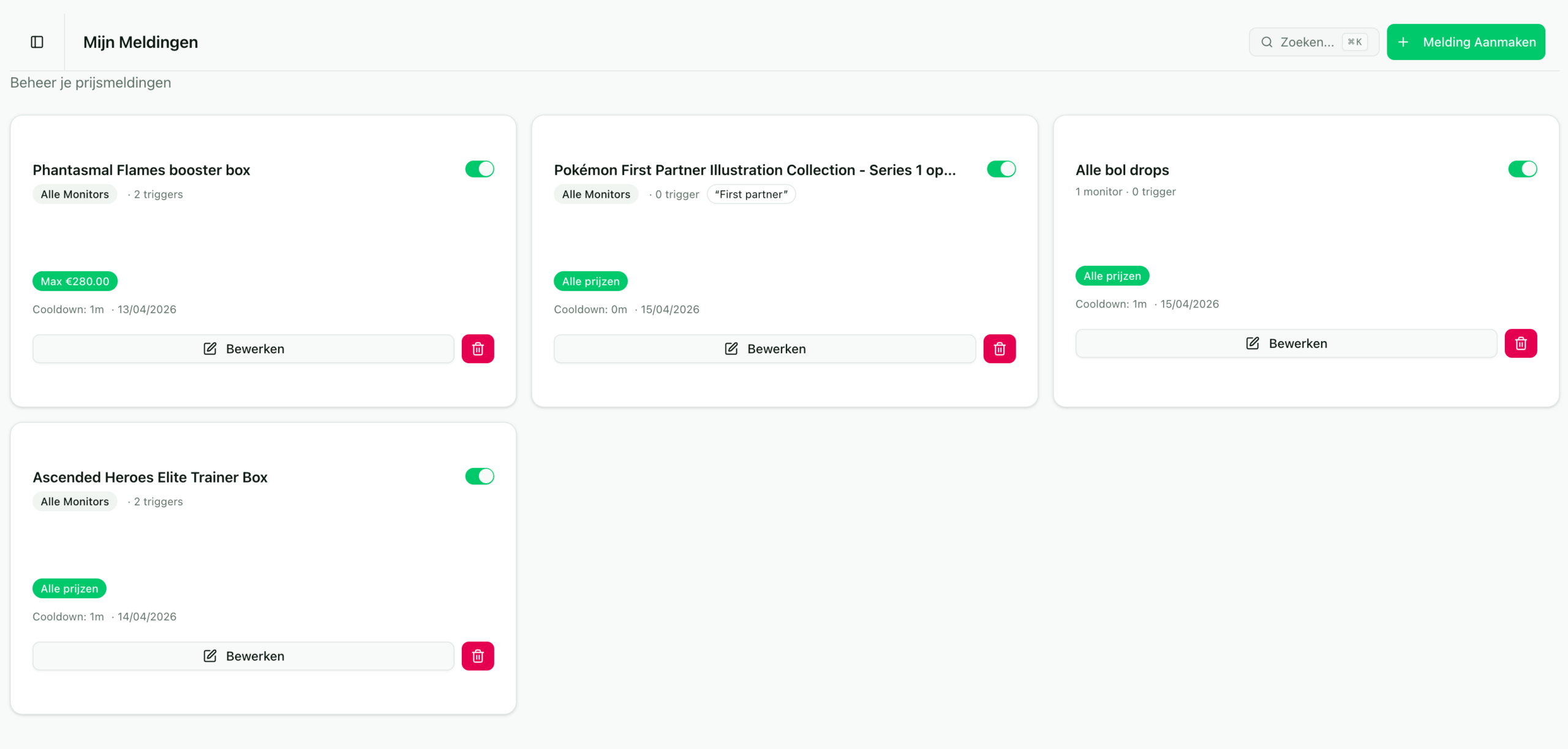Switch off Alle bol drops alert
Viewport: 1568px width, 749px height.
[1522, 169]
